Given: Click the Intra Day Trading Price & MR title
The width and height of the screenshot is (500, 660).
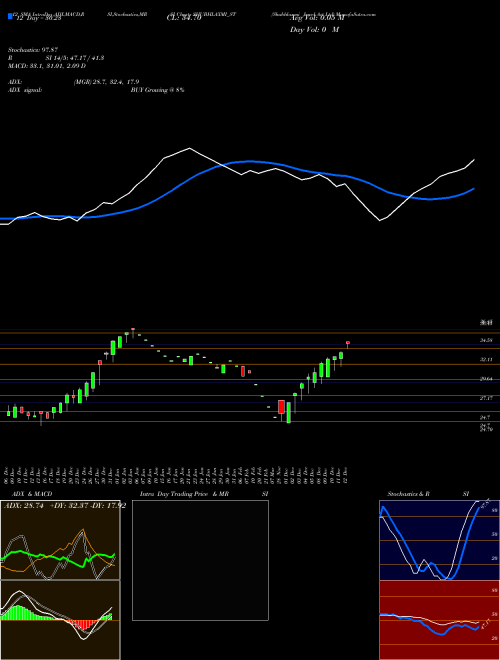Looking at the screenshot, I should coord(184,494).
